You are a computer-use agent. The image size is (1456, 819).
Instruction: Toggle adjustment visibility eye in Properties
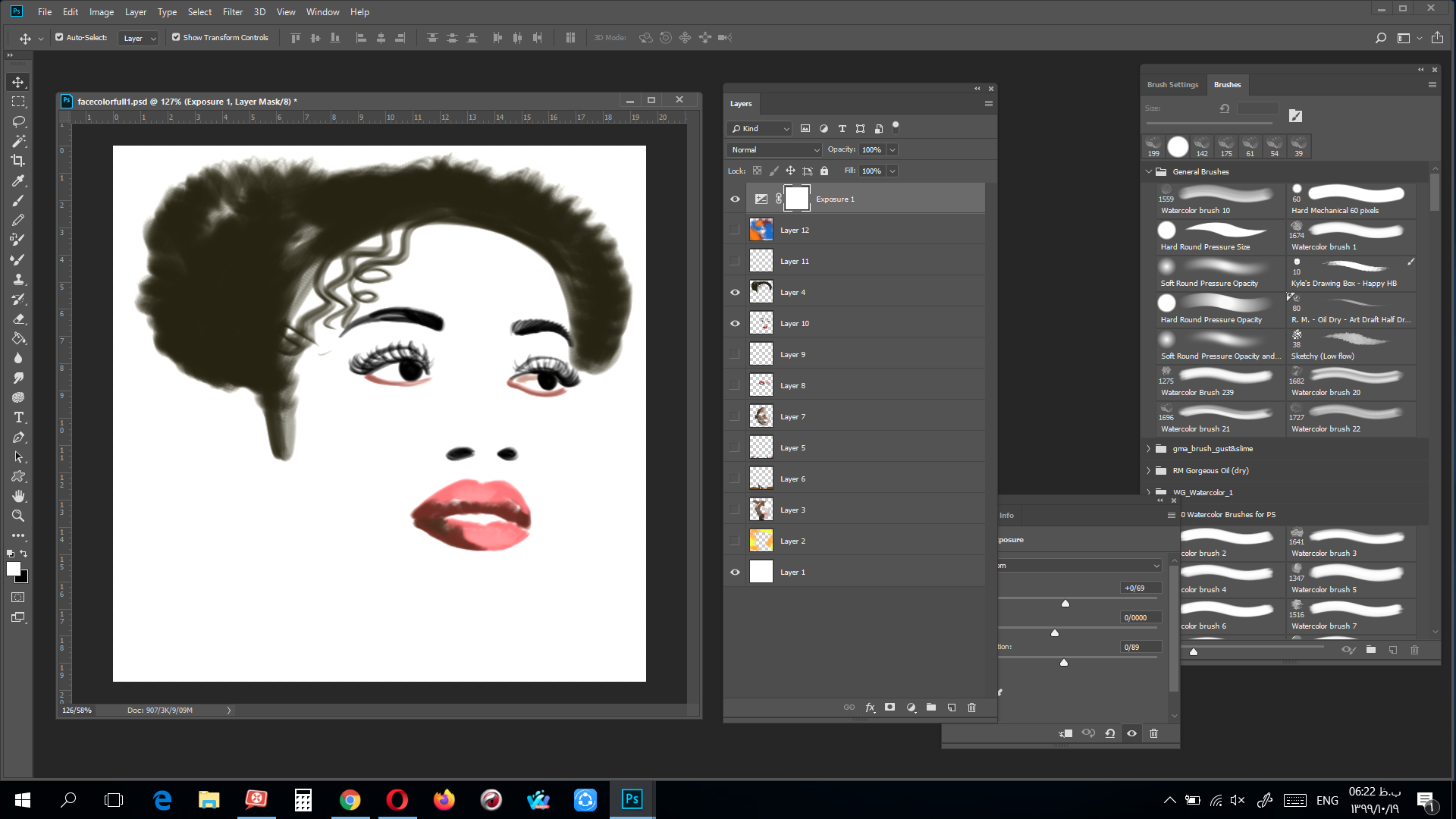click(1132, 733)
